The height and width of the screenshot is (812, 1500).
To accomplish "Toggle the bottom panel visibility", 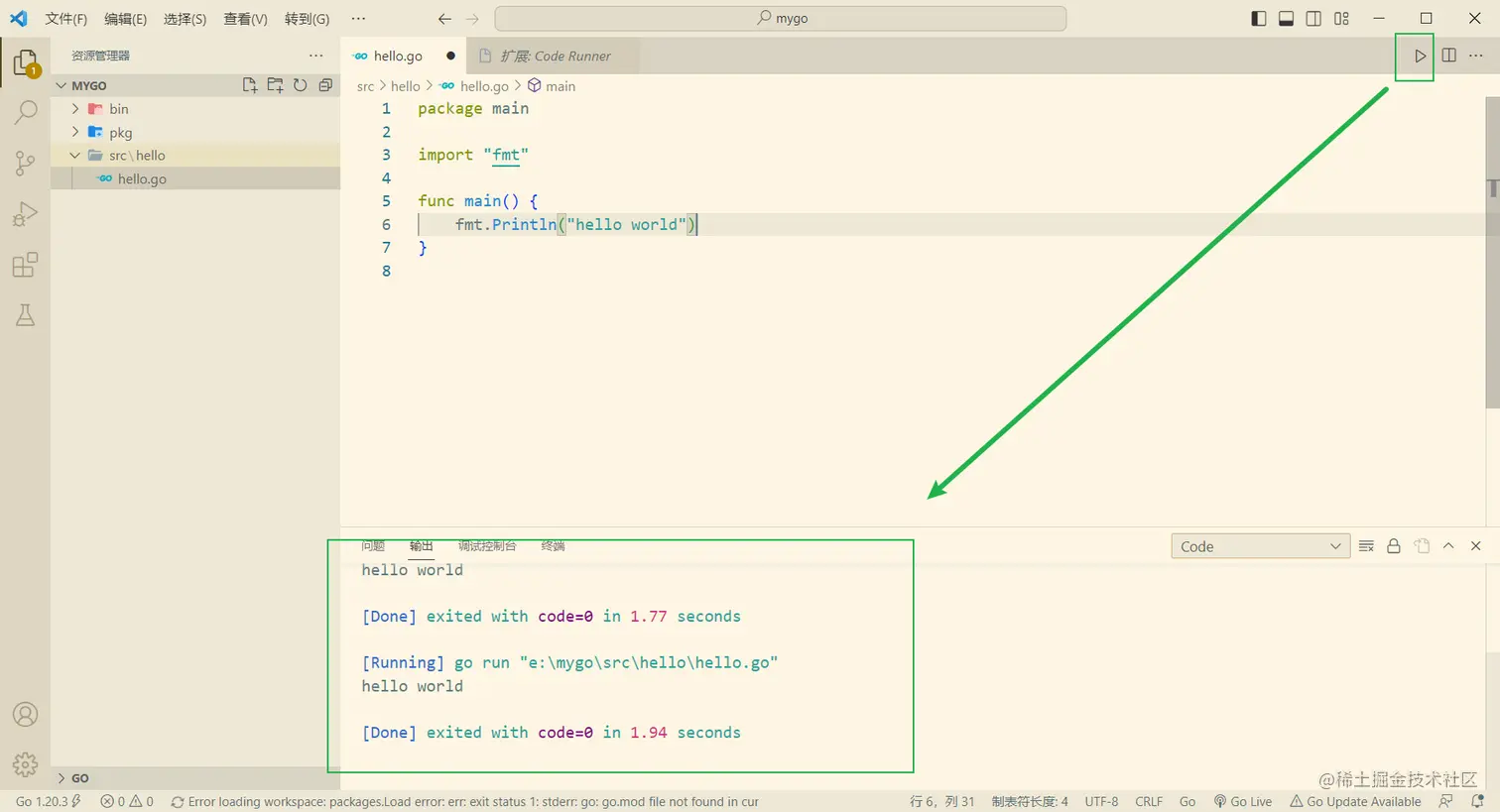I will point(1286,19).
